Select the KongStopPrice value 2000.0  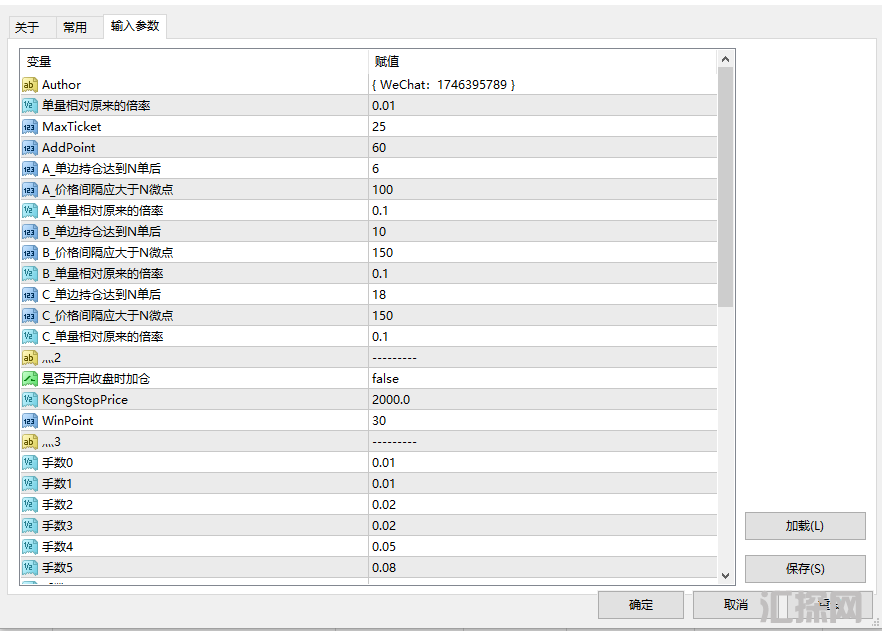391,400
